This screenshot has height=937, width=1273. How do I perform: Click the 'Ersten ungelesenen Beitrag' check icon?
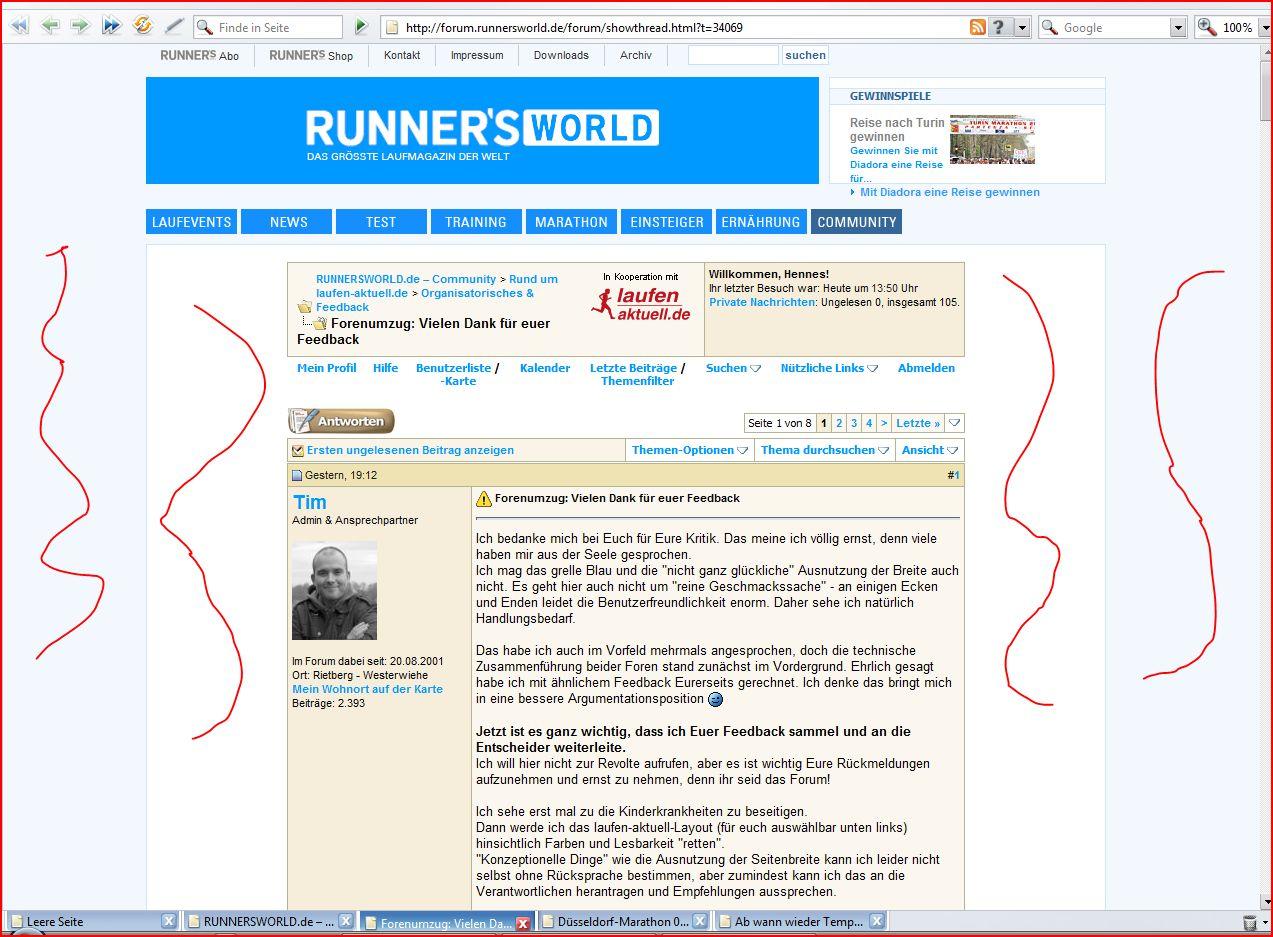[298, 450]
